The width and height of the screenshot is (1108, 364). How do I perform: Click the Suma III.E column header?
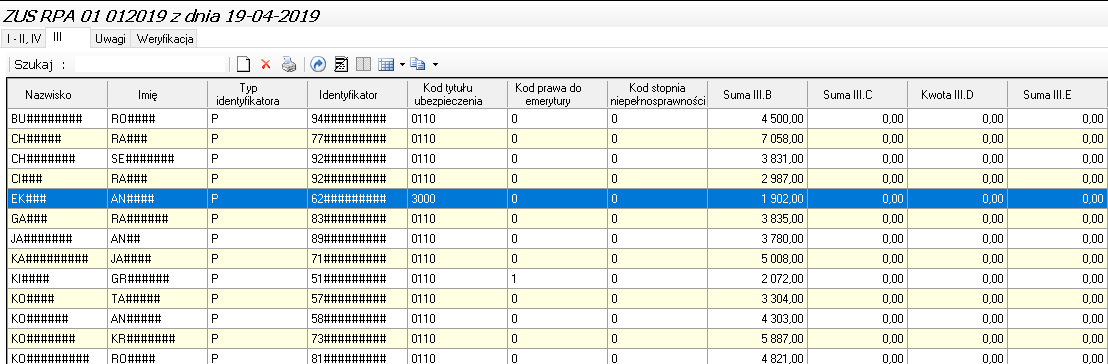point(1058,95)
